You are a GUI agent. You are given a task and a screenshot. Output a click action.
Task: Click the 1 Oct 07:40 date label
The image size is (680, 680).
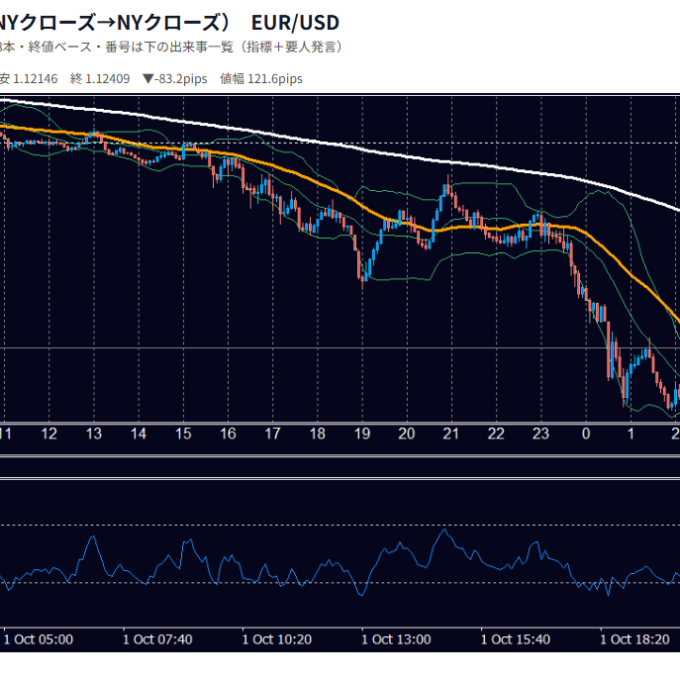pos(158,639)
